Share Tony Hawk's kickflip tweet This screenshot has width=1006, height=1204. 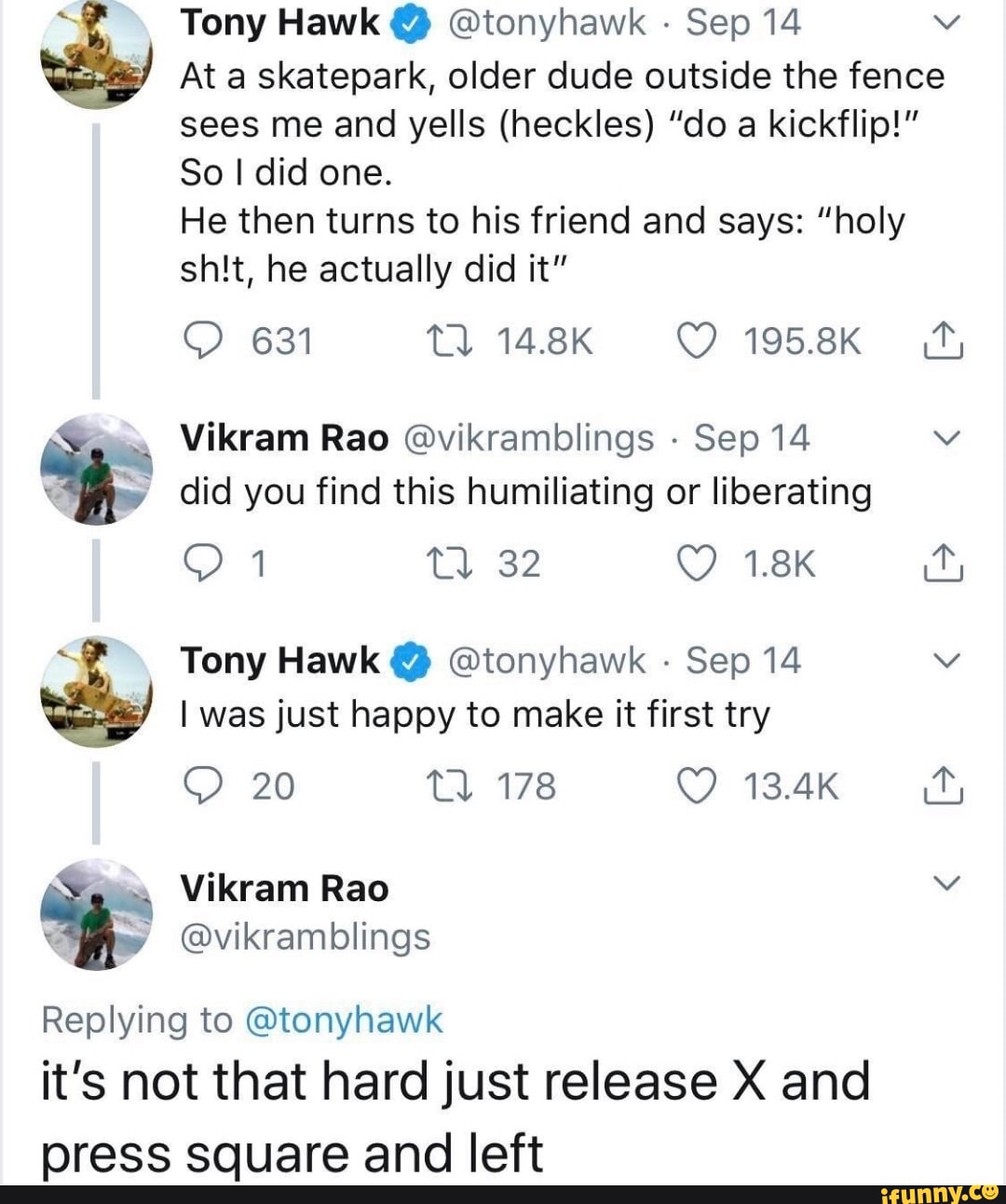coord(943,341)
